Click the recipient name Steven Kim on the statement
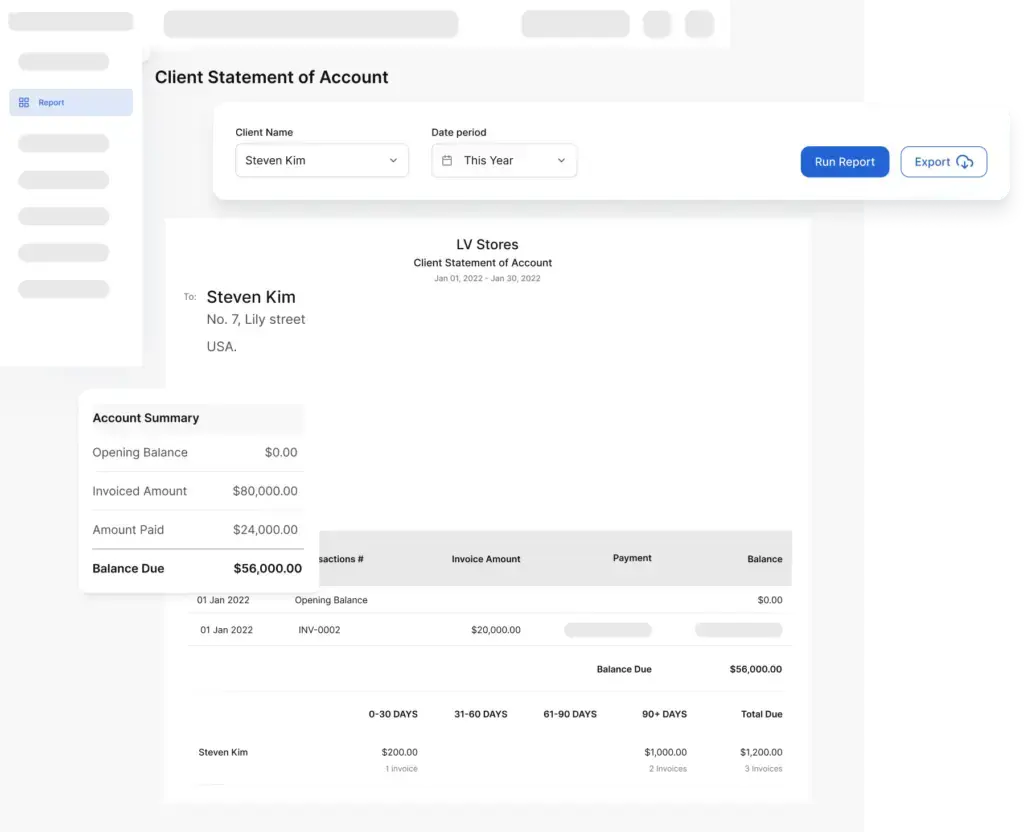 point(251,297)
